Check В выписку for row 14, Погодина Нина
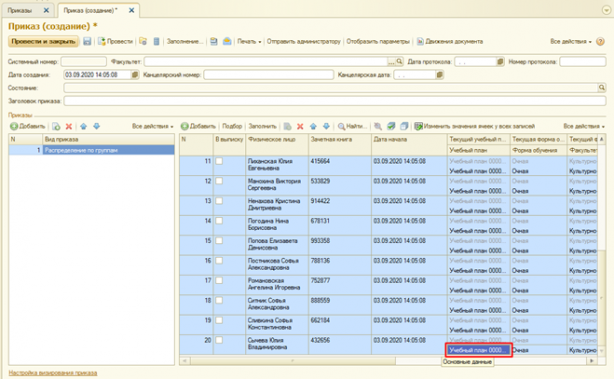Viewport: 614px width, 379px height. point(219,221)
